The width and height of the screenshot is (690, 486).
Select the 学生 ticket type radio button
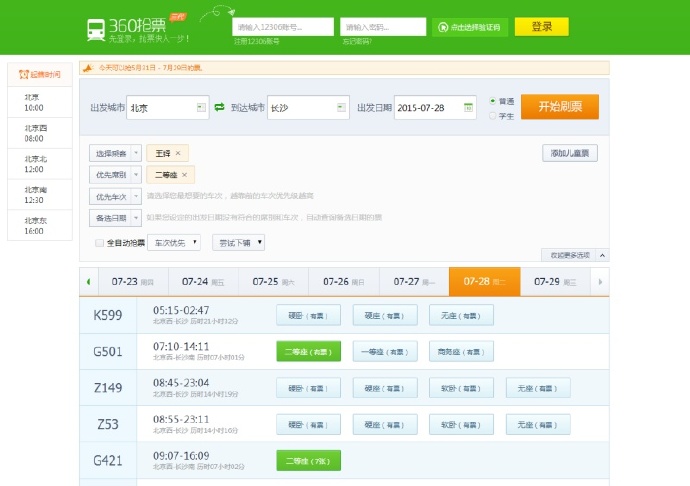pos(493,115)
